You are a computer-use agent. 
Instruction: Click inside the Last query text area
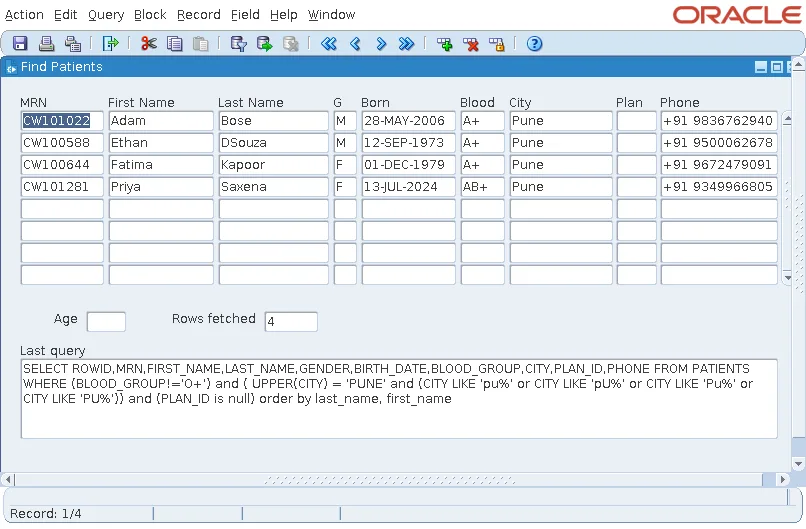[x=399, y=399]
